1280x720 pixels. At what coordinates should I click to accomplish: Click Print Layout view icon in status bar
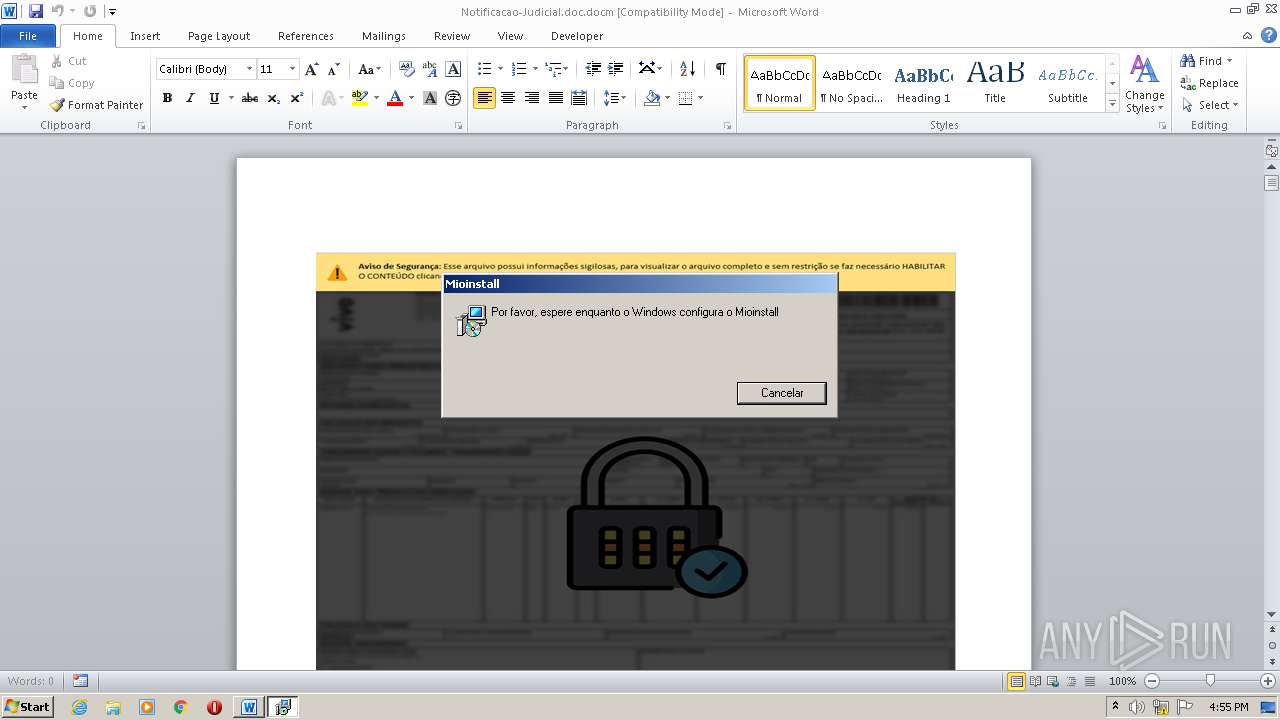(x=1016, y=681)
